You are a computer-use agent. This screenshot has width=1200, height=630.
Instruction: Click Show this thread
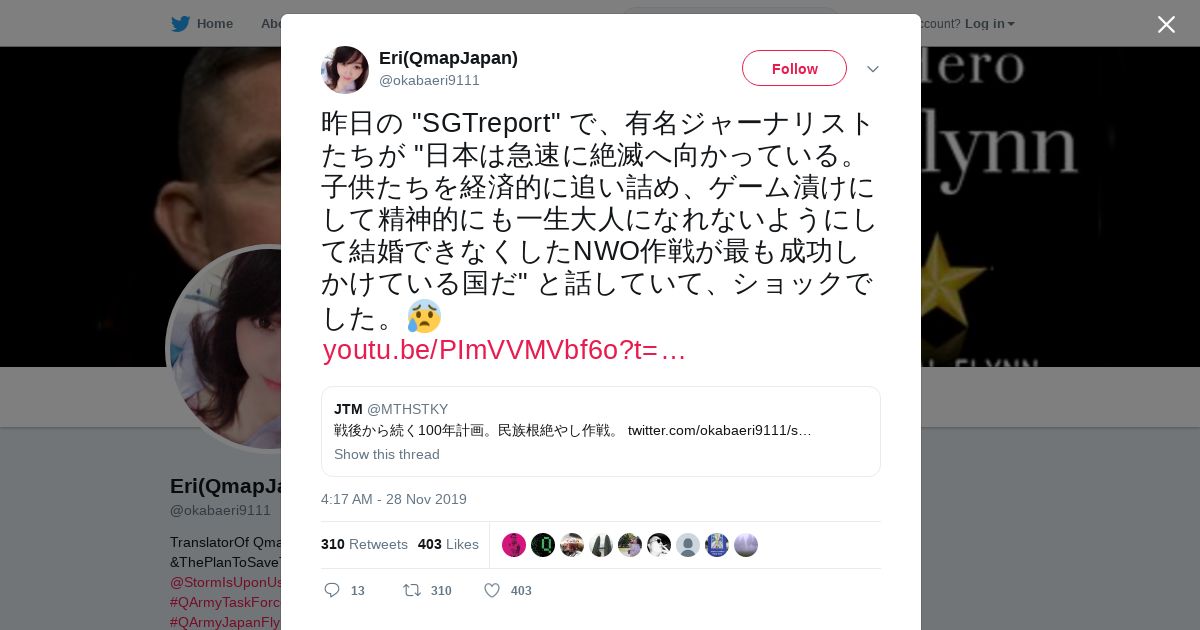(x=387, y=454)
